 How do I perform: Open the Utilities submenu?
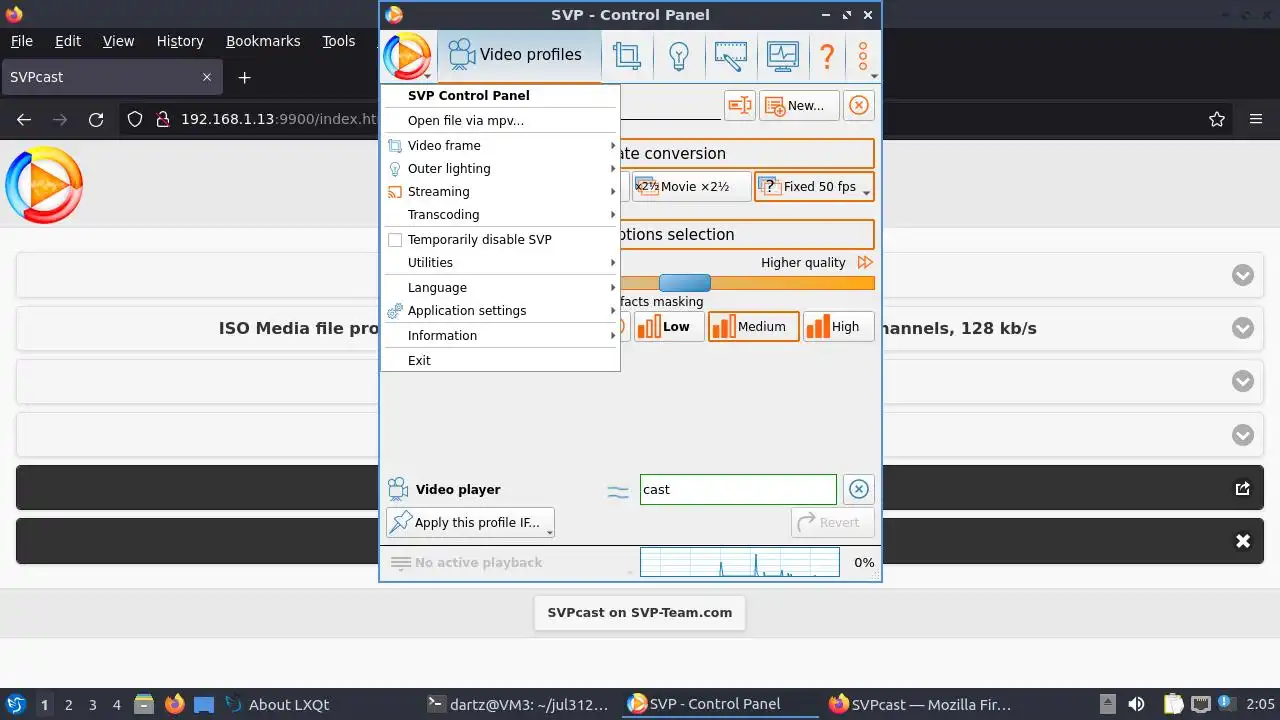(x=500, y=262)
